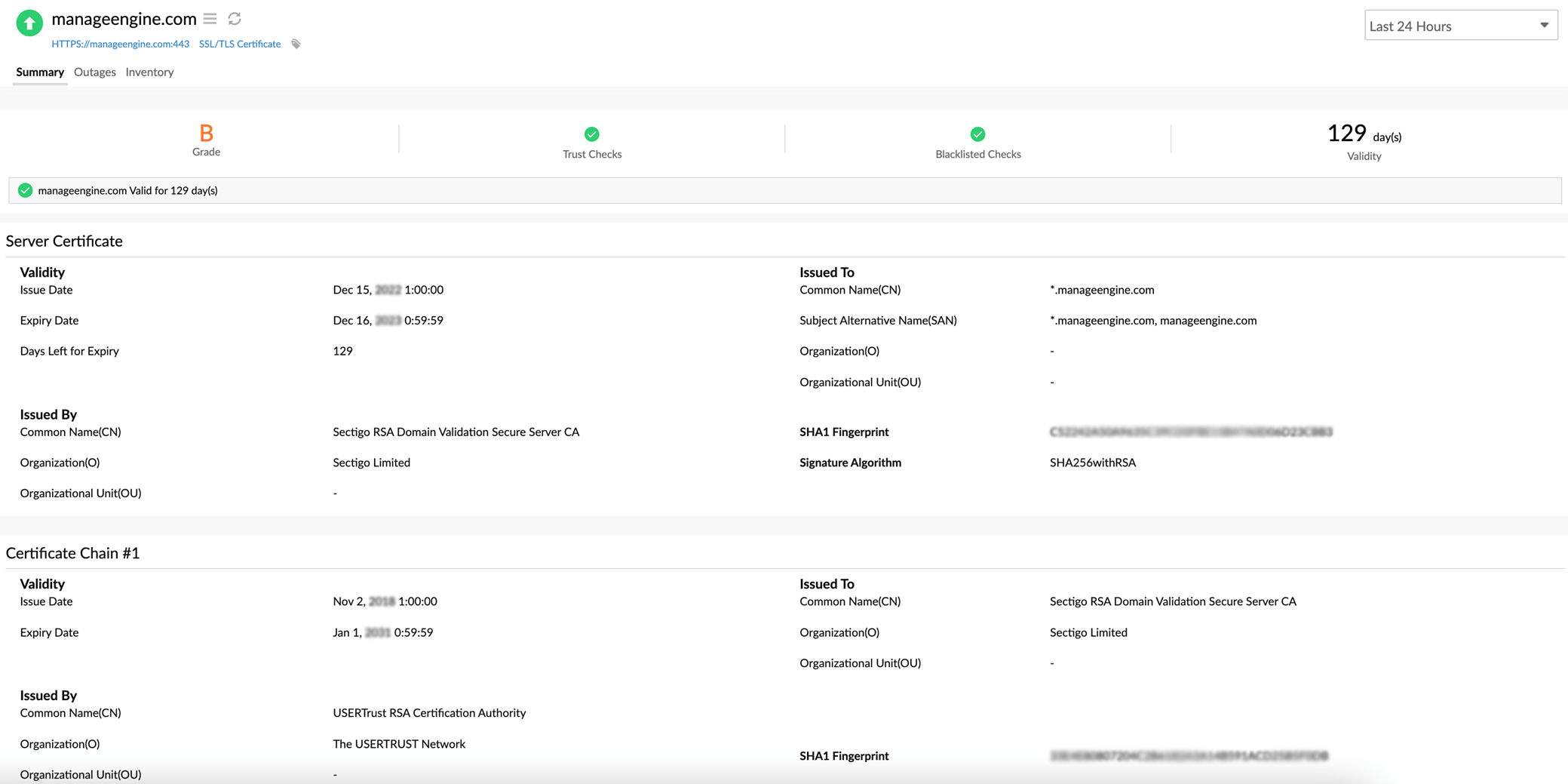Switch to the Outages tab
The width and height of the screenshot is (1568, 784).
point(95,72)
